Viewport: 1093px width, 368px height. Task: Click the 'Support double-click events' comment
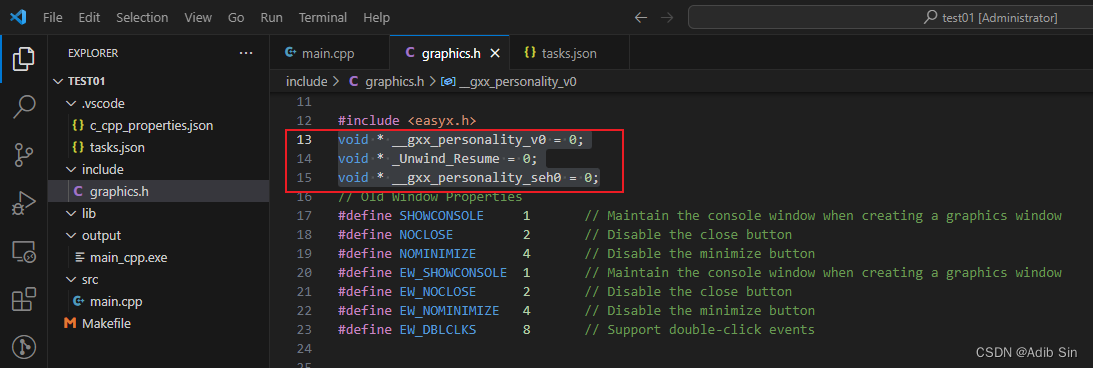(x=700, y=329)
